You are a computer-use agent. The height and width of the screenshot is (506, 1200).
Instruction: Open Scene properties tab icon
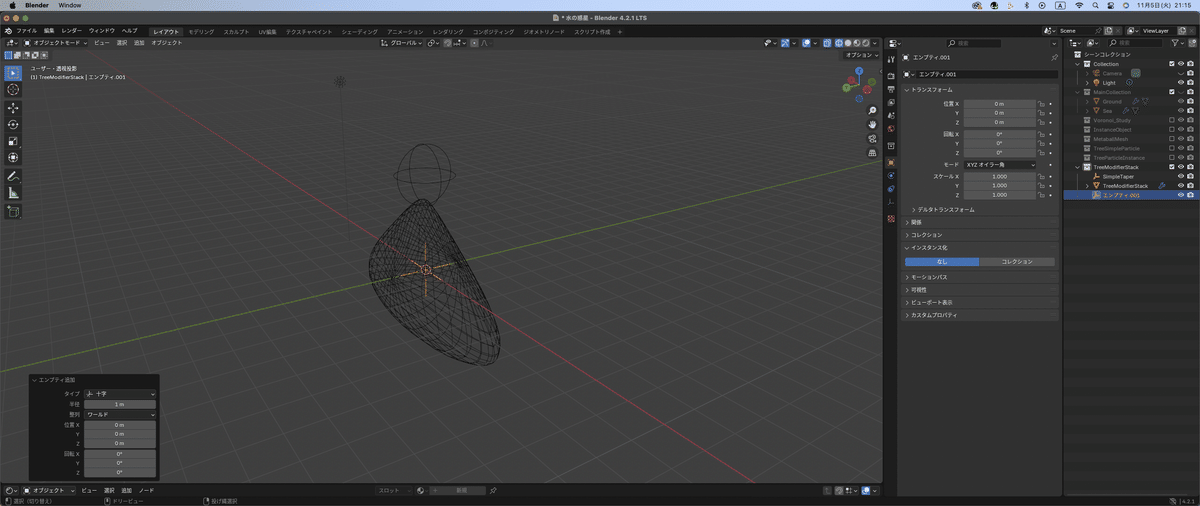(x=891, y=115)
